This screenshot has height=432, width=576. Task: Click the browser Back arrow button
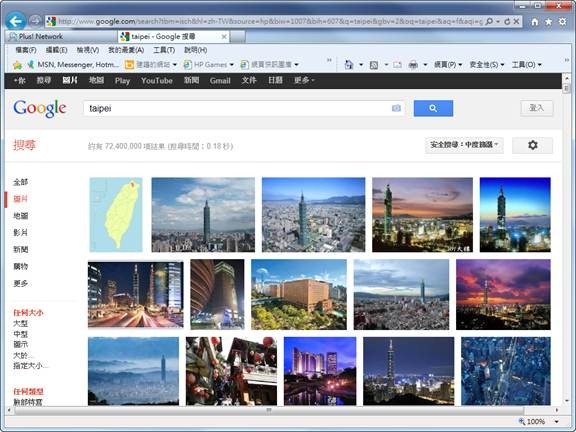tap(15, 21)
